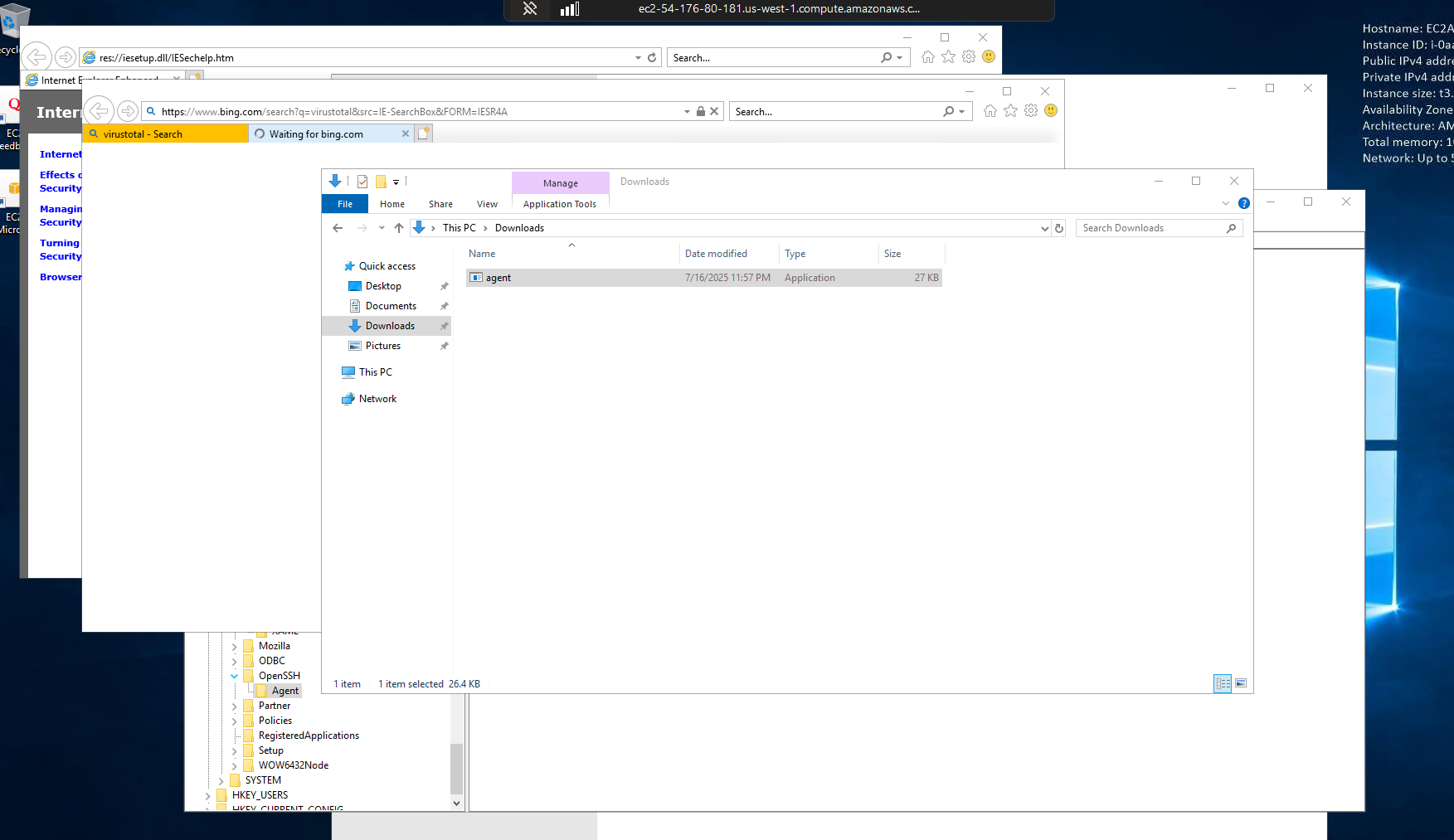Go up one folder with the up arrow
Screen dimensions: 1454x840
coord(399,228)
